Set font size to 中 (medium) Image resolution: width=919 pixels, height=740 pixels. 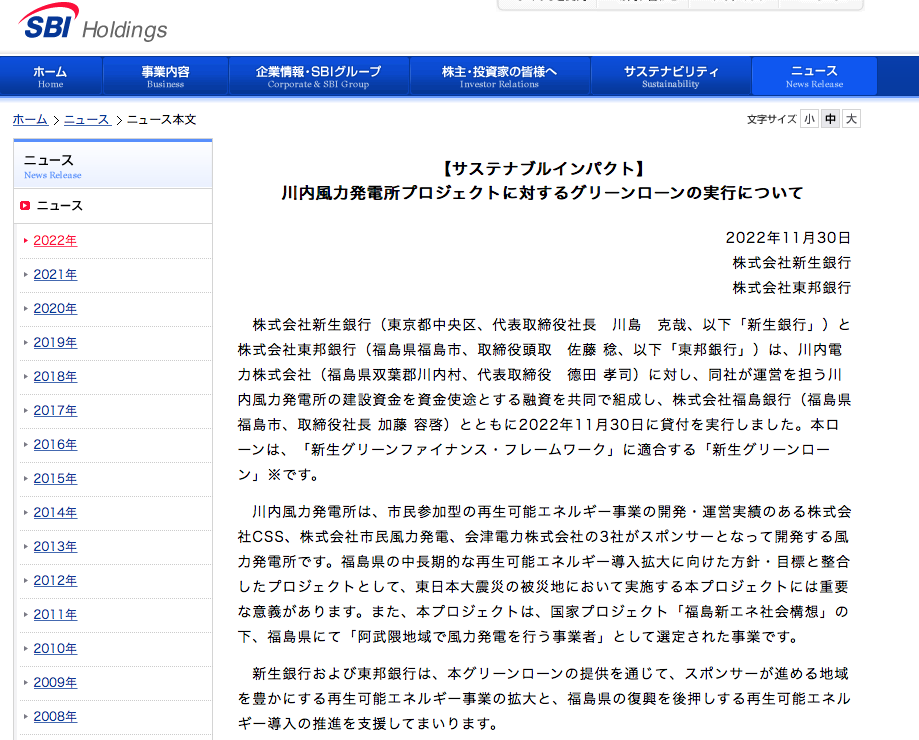coord(830,119)
